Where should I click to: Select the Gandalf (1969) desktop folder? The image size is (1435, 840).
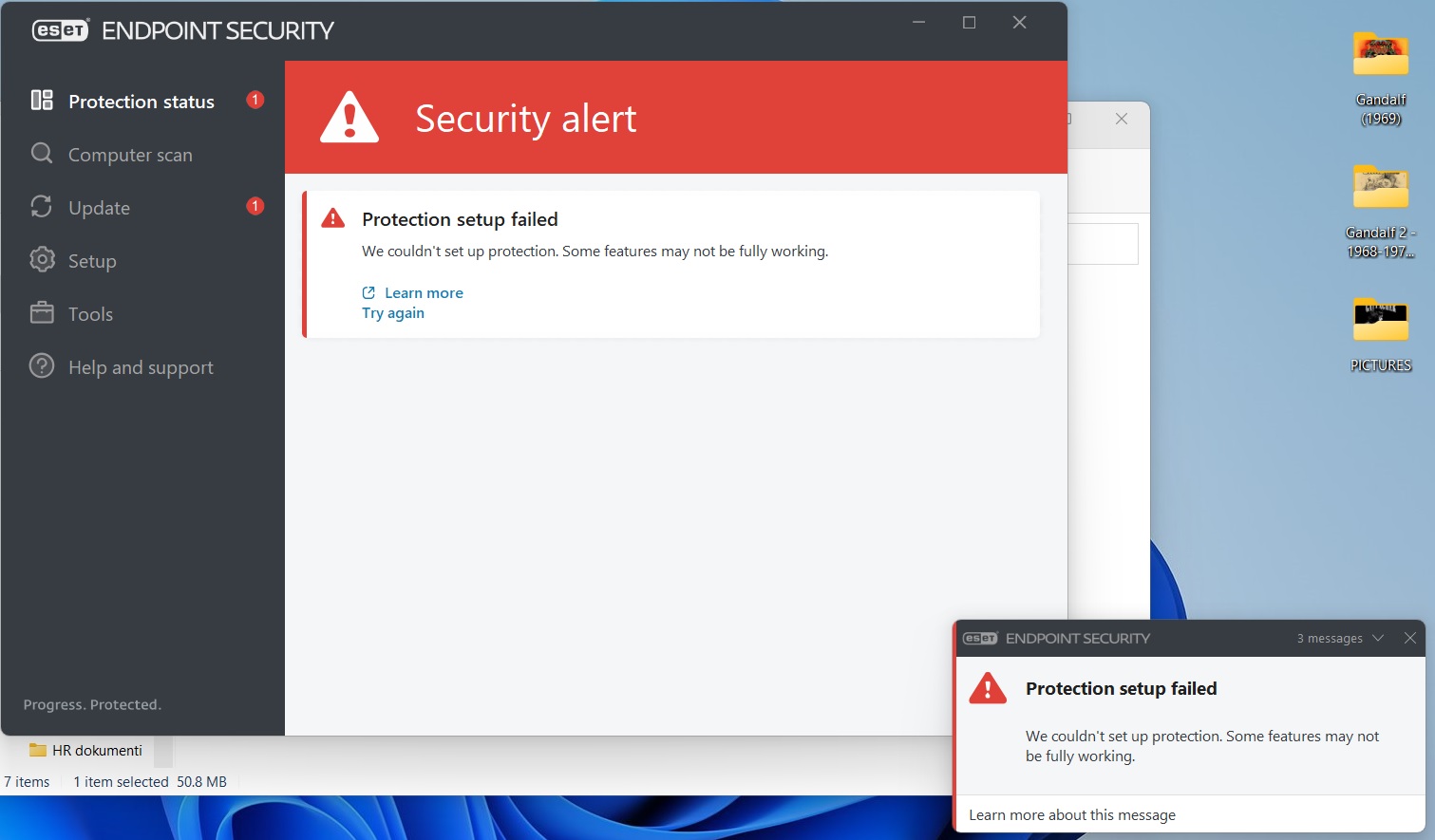(x=1381, y=79)
